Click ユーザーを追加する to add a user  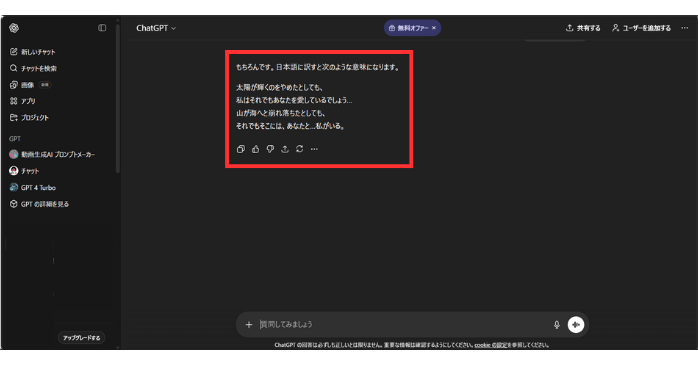tap(641, 28)
